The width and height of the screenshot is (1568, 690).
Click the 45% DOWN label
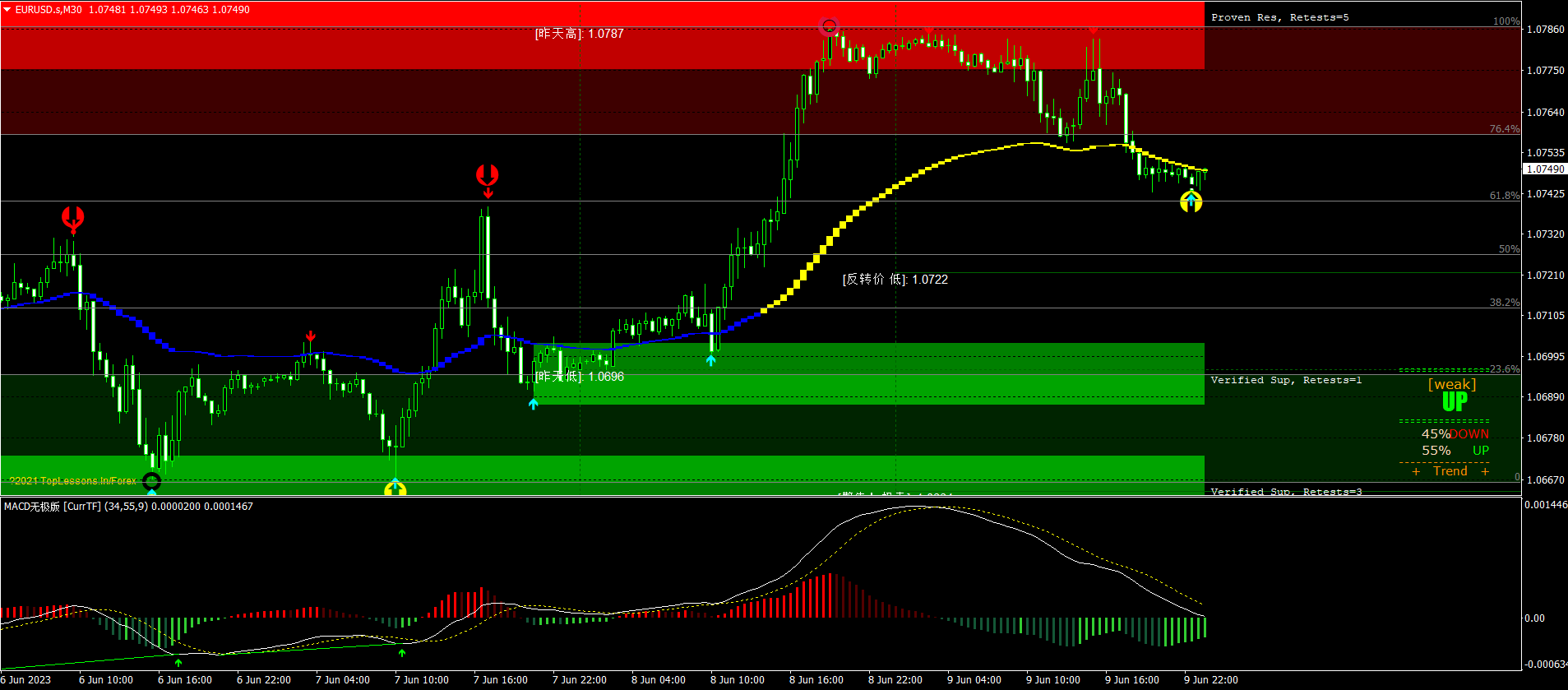[1455, 434]
